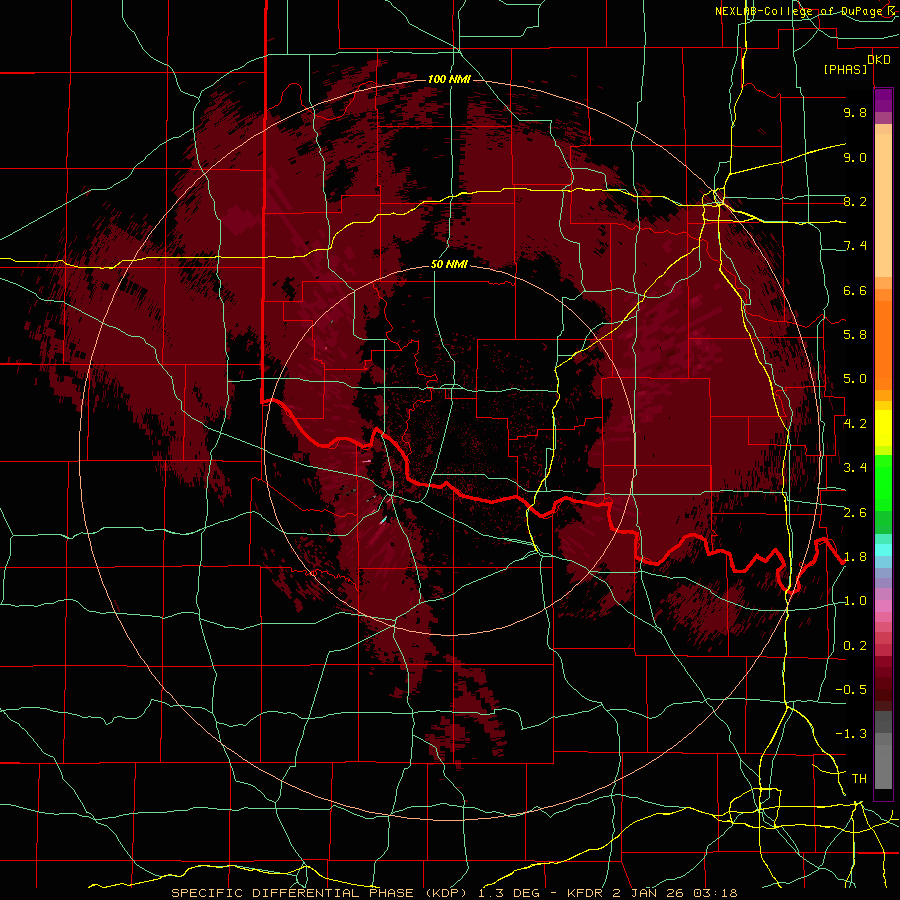Click the 5.0 scale value
The height and width of the screenshot is (900, 900).
click(x=855, y=379)
